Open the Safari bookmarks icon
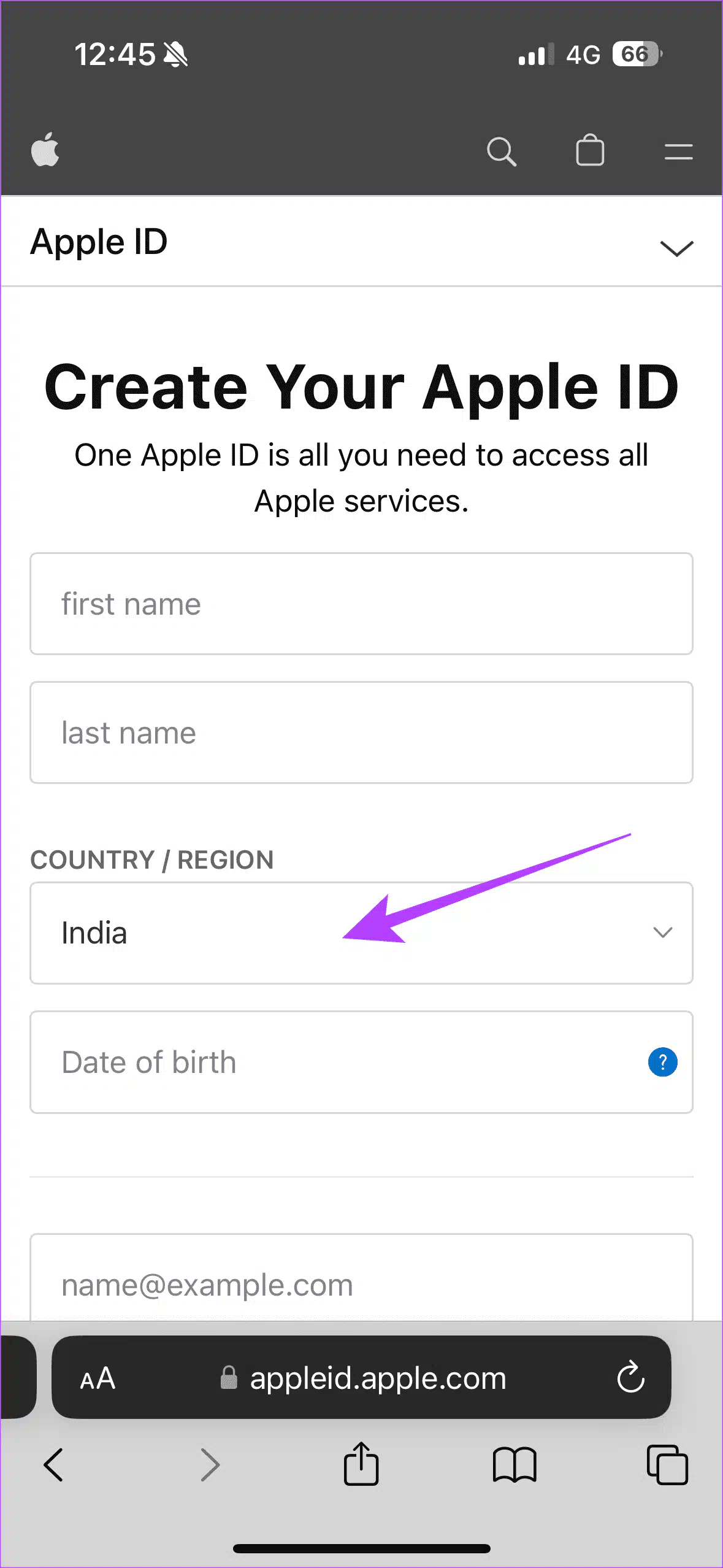The height and width of the screenshot is (1568, 723). coord(515,1466)
